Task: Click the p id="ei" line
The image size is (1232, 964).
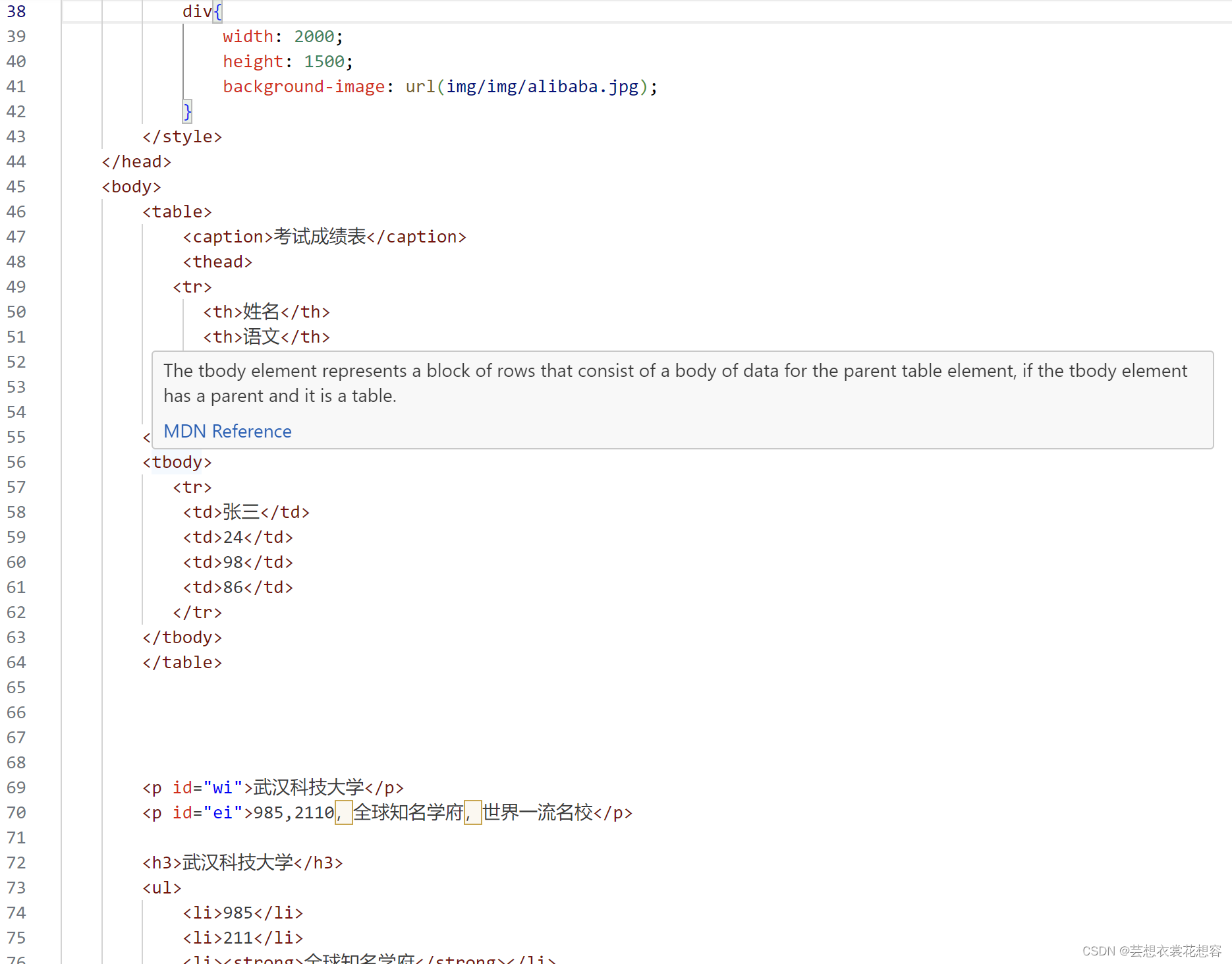Action: (x=387, y=812)
